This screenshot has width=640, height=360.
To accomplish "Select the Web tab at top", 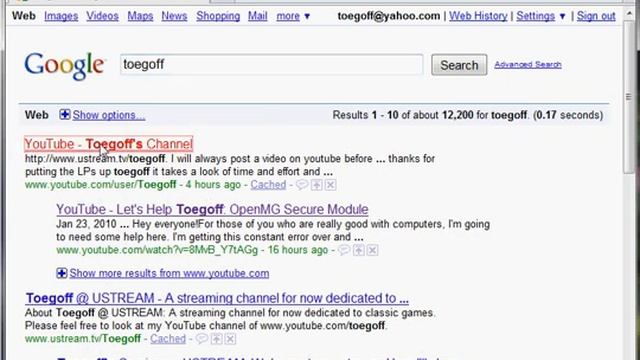I will 24,16.
